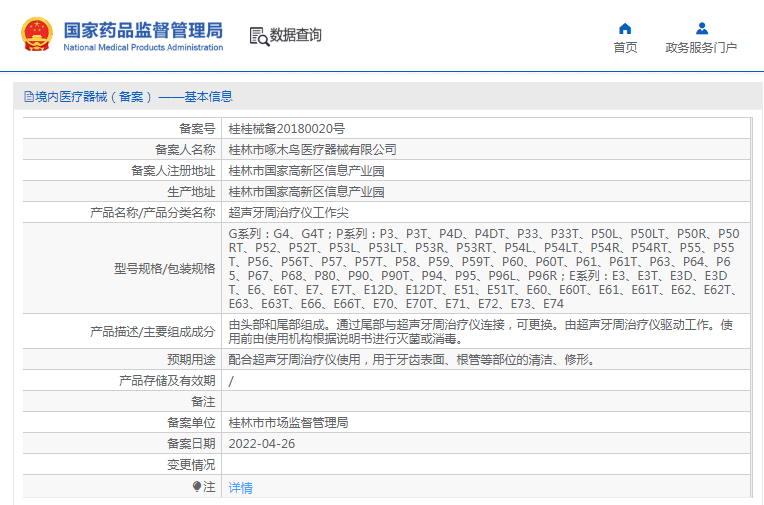Click 国家药品监督管理局 title text

pyautogui.click(x=143, y=30)
